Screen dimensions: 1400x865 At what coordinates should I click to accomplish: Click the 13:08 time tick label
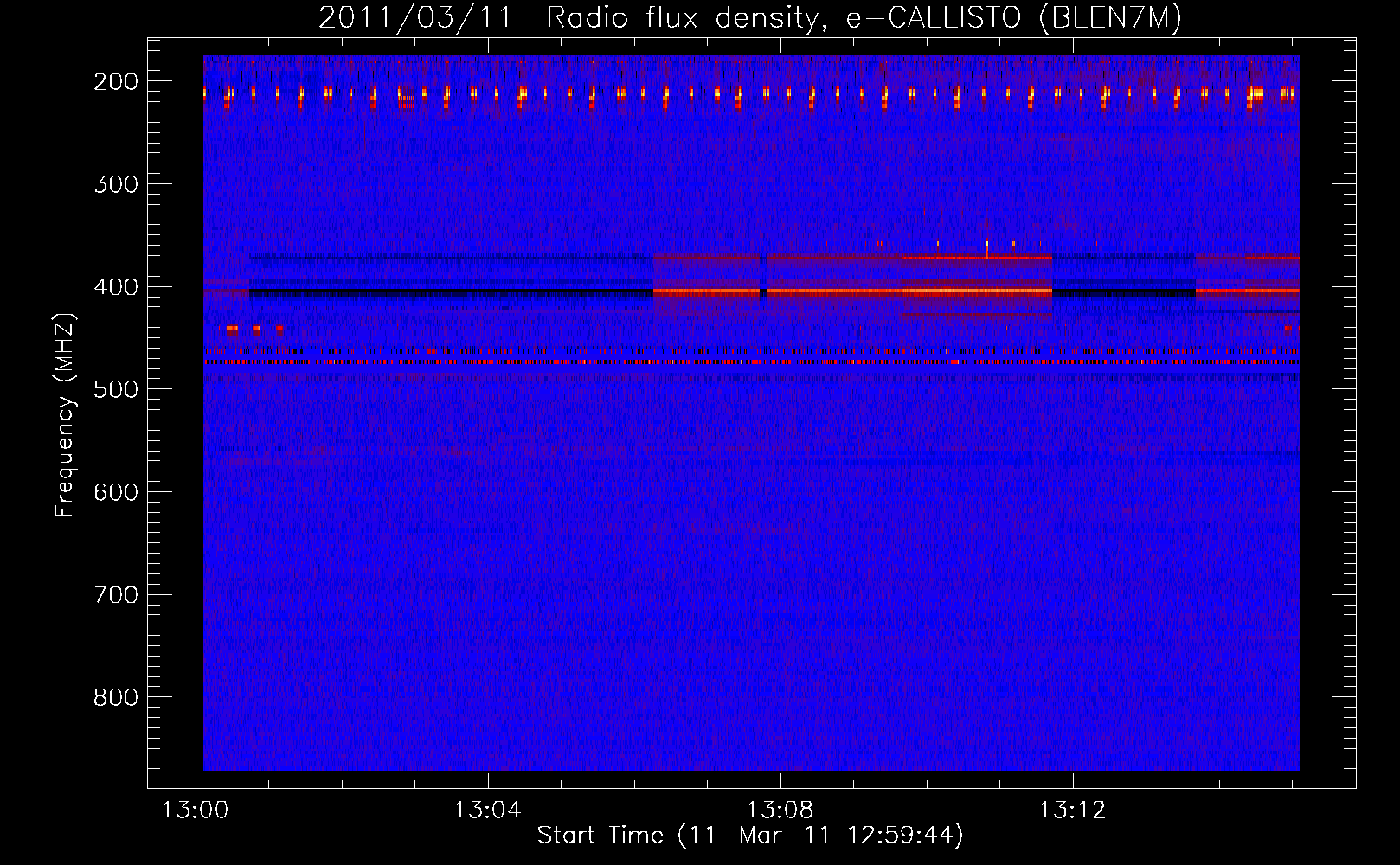tap(780, 811)
